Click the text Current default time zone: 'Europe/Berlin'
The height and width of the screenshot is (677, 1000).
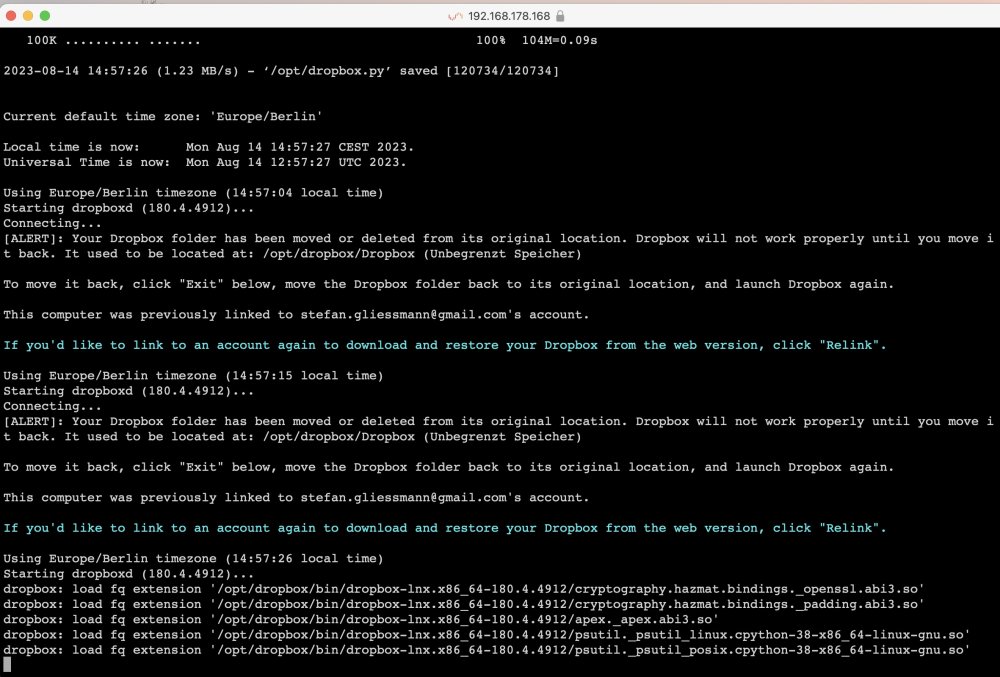(x=163, y=117)
